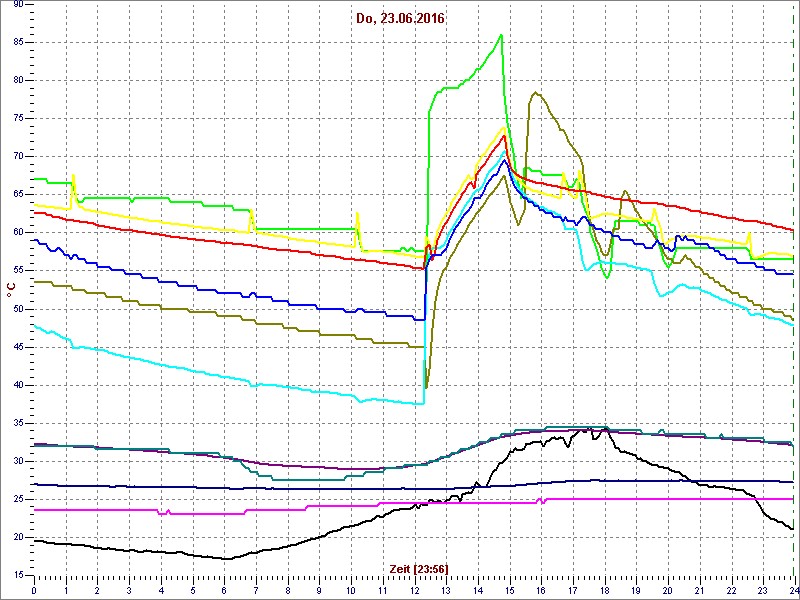This screenshot has height=600, width=800.
Task: Select the 30 value on temperature axis
Action: (18, 461)
